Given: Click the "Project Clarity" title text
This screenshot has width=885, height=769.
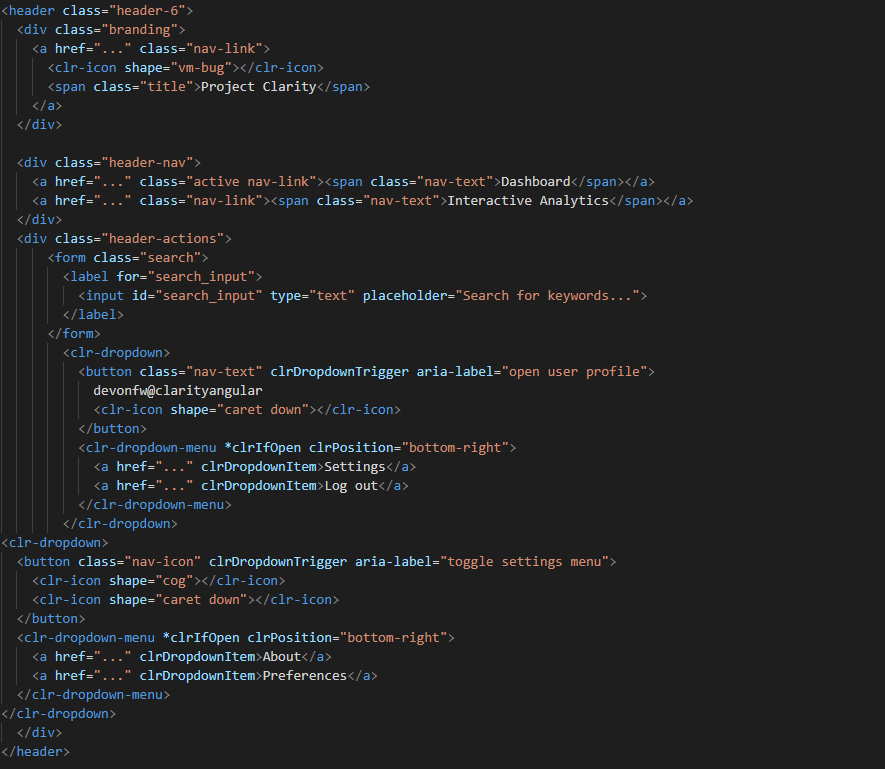Looking at the screenshot, I should point(258,86).
